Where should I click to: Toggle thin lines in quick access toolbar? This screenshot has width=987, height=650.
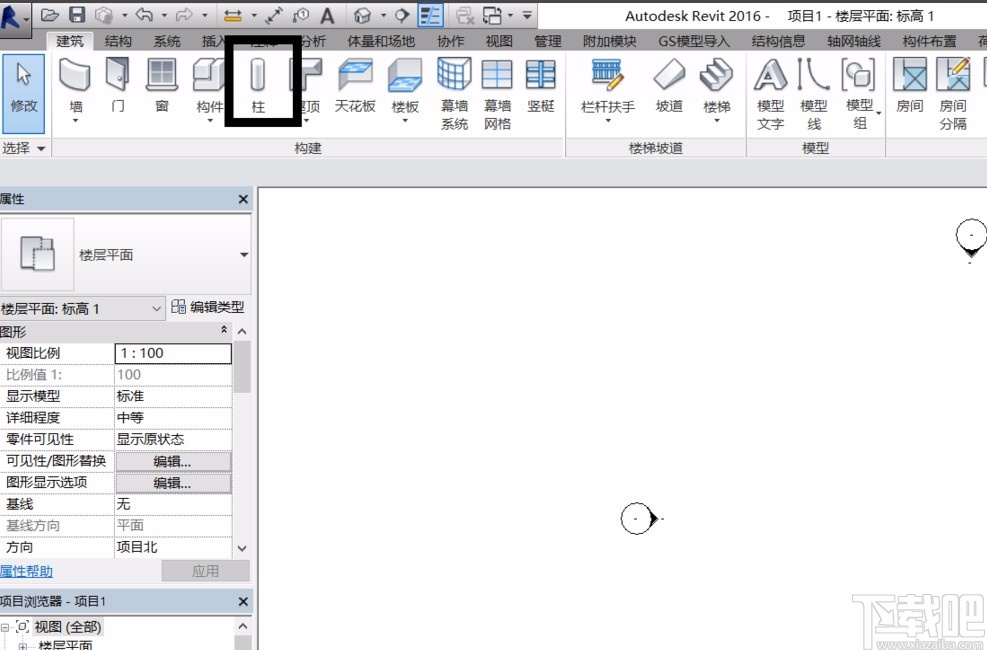(431, 16)
